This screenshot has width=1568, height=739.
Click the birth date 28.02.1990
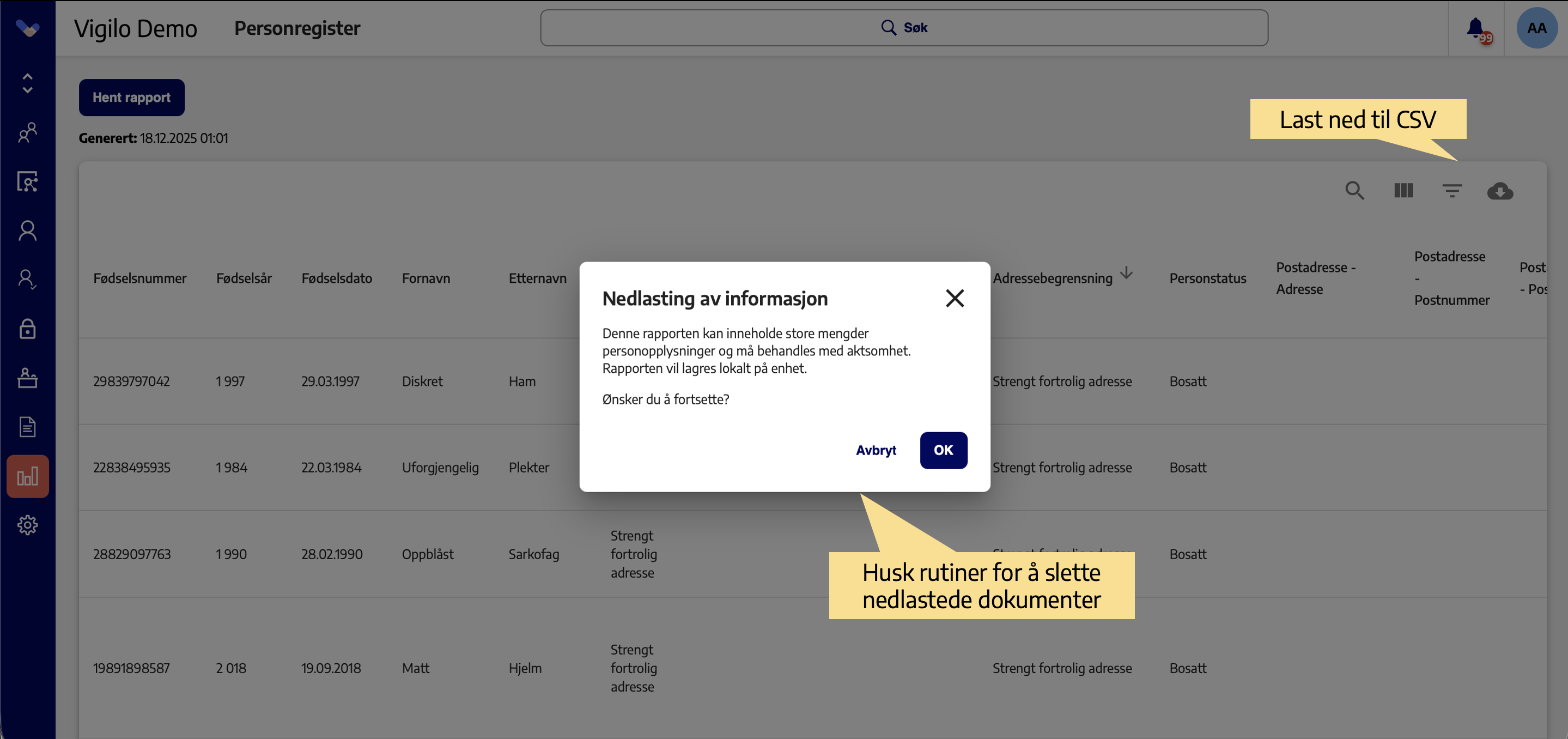pyautogui.click(x=332, y=555)
